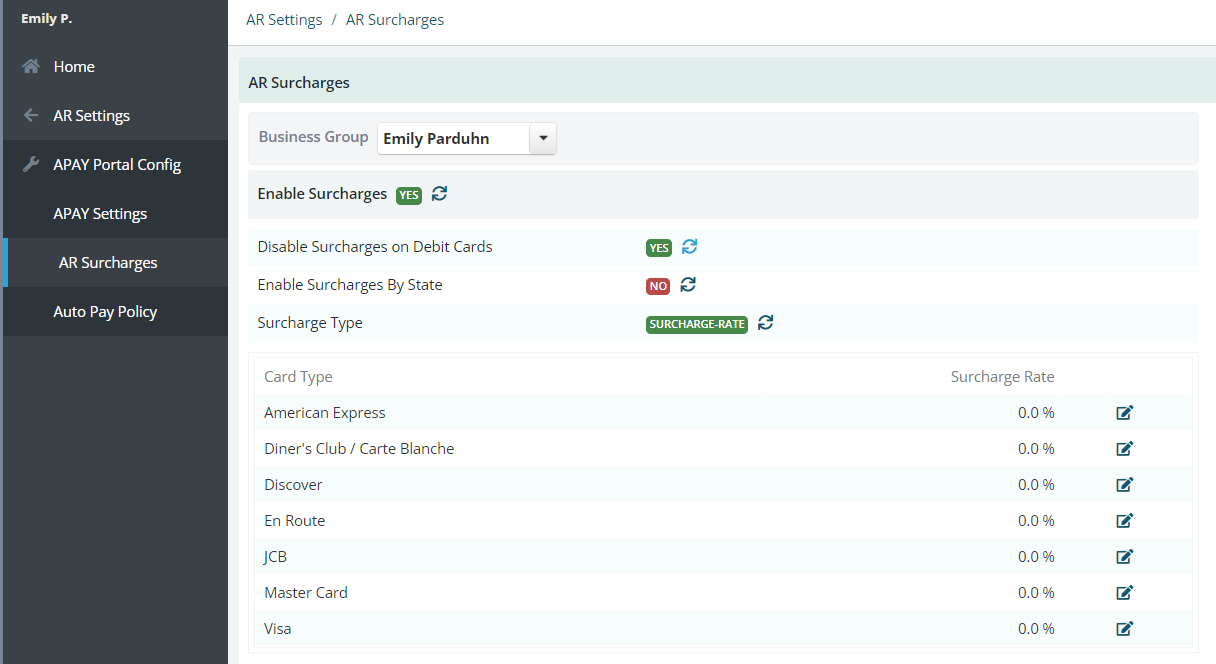Screen dimensions: 1216x664
Task: Click the Emily Parduhn combo box field
Action: click(x=467, y=139)
